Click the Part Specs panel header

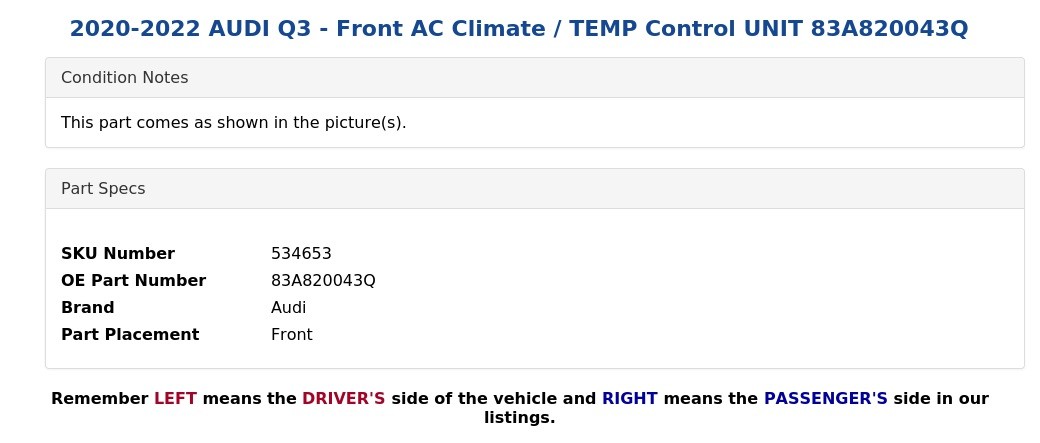tap(535, 188)
